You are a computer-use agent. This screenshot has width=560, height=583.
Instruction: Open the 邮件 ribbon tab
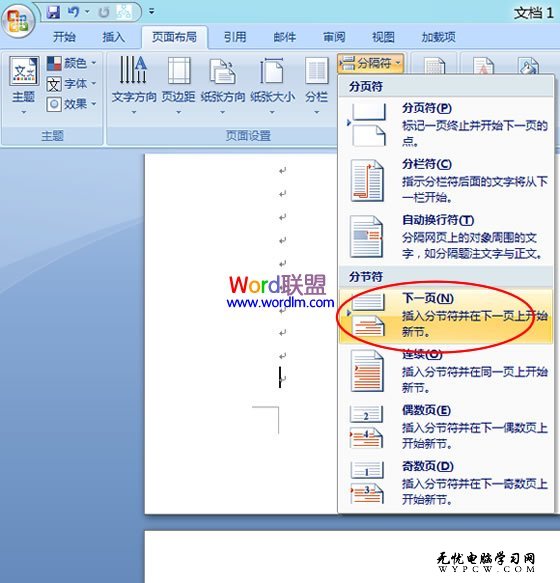pos(284,37)
